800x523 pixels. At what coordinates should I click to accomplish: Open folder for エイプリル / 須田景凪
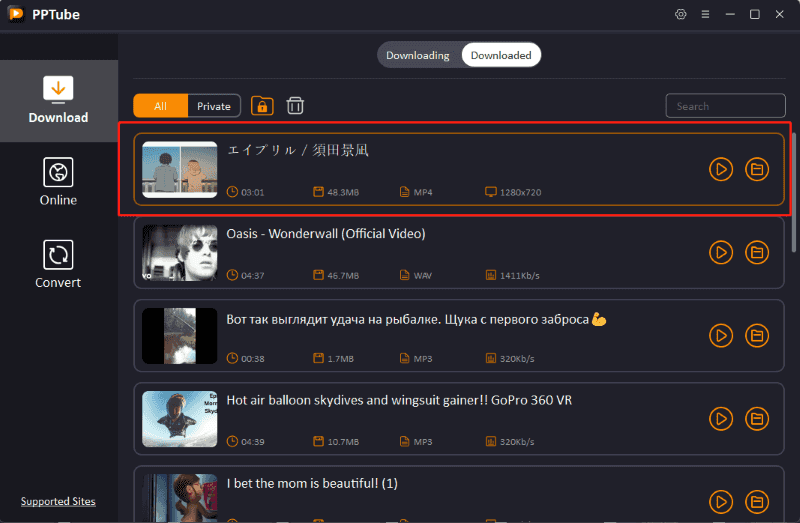(757, 169)
